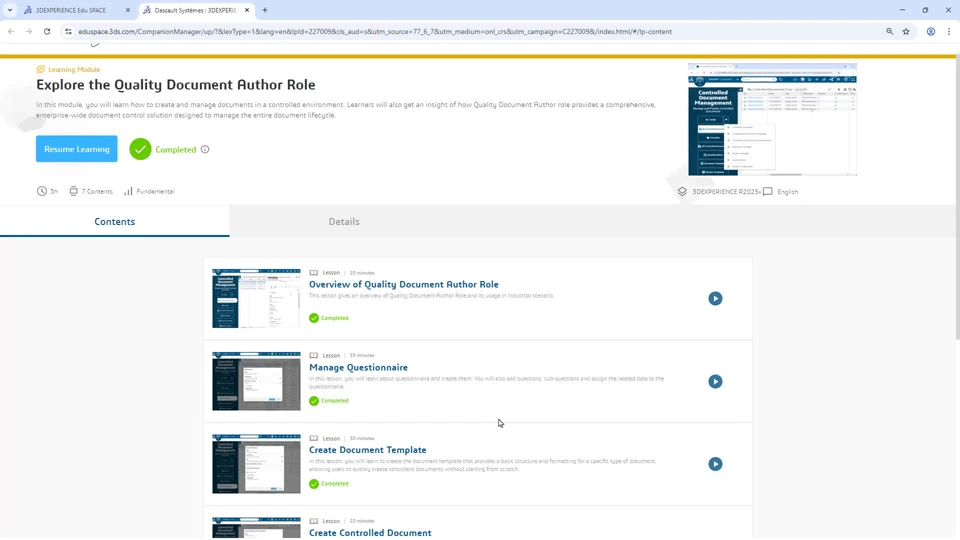This screenshot has height=540, width=960.
Task: Click the lesson book icon for Create Controlled Document
Action: (313, 521)
